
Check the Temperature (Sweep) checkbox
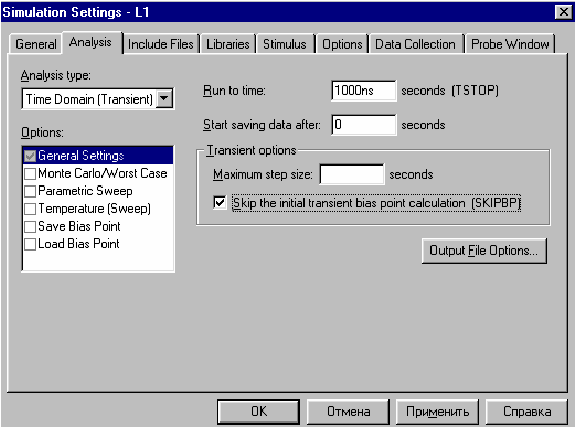pos(30,209)
